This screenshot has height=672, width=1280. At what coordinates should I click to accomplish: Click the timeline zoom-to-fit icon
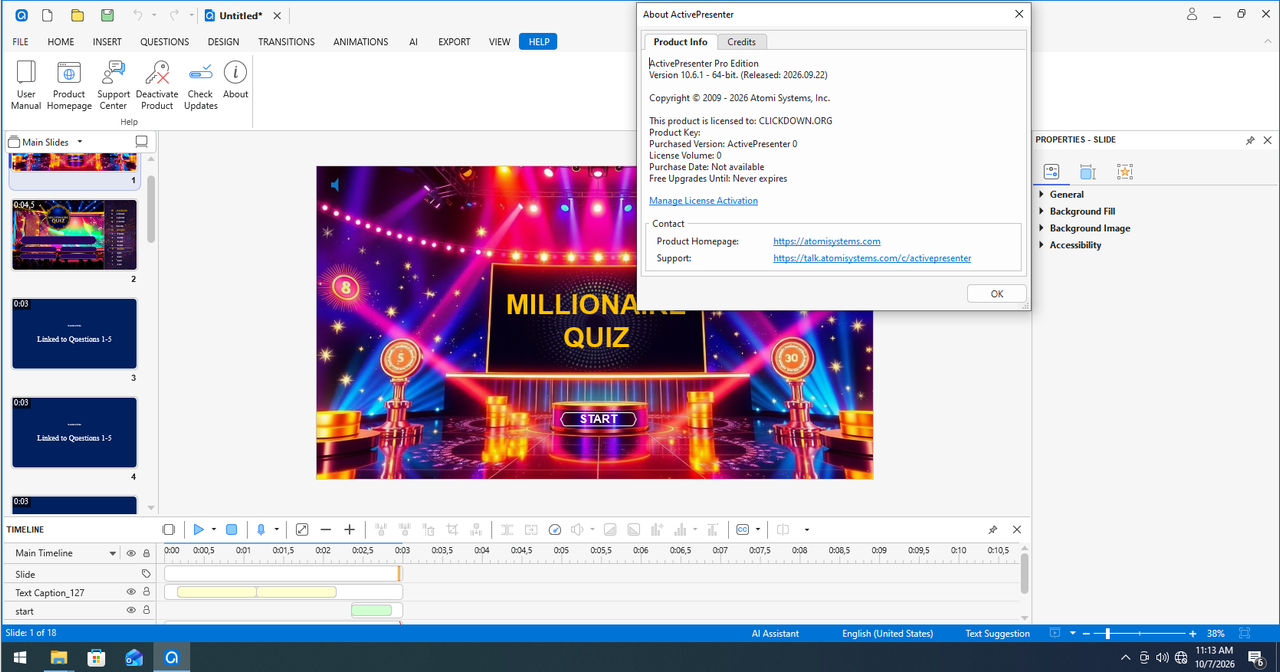[301, 529]
